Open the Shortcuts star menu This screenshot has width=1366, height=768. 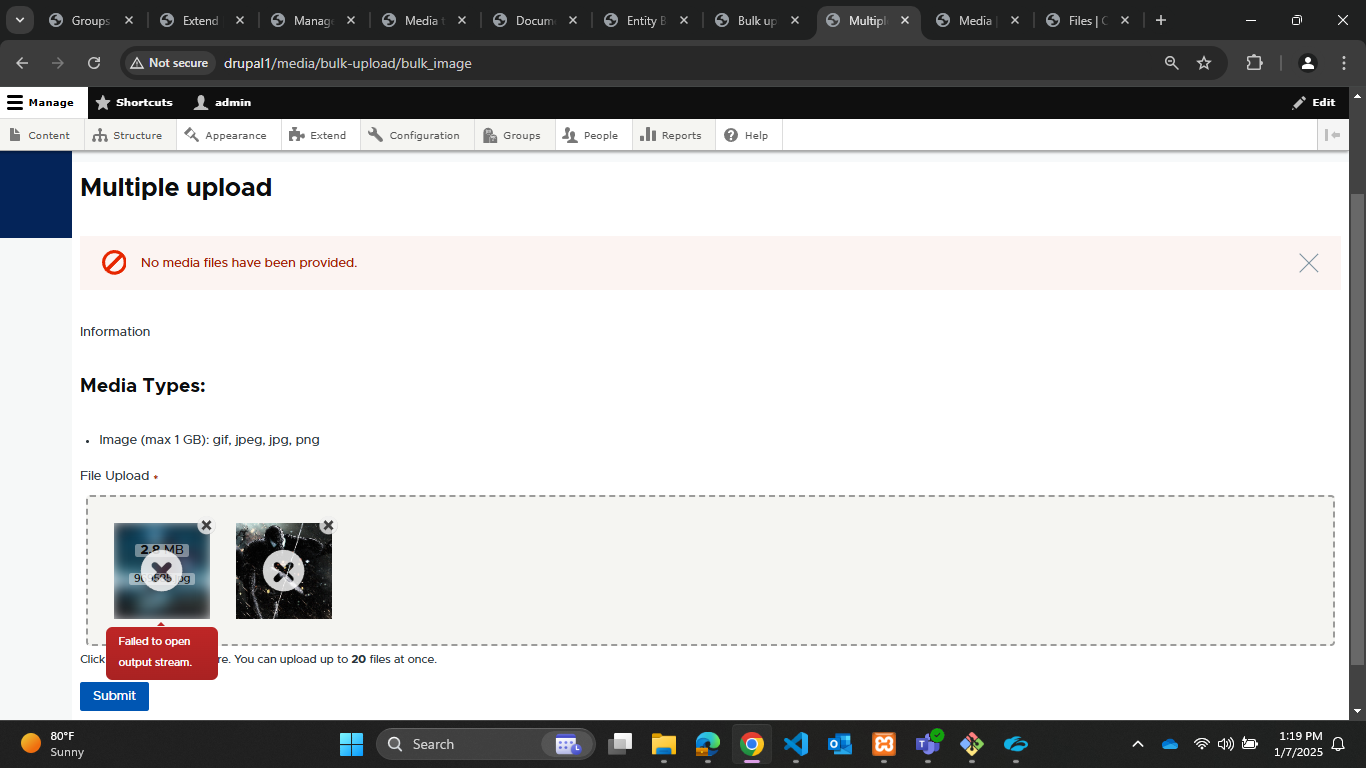(x=134, y=102)
